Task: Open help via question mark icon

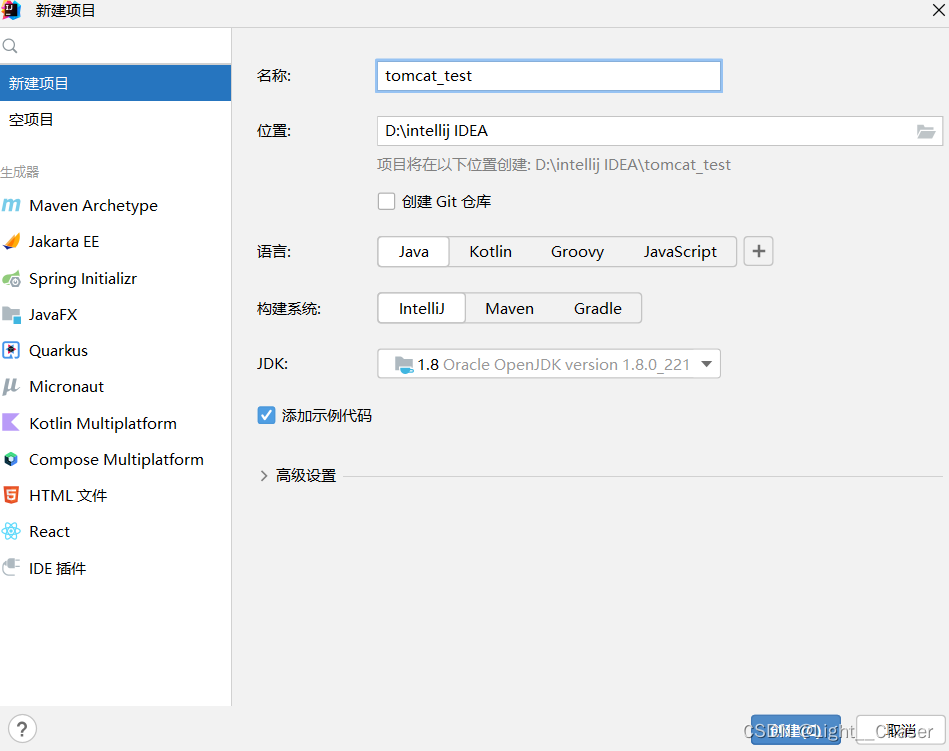Action: (x=22, y=729)
